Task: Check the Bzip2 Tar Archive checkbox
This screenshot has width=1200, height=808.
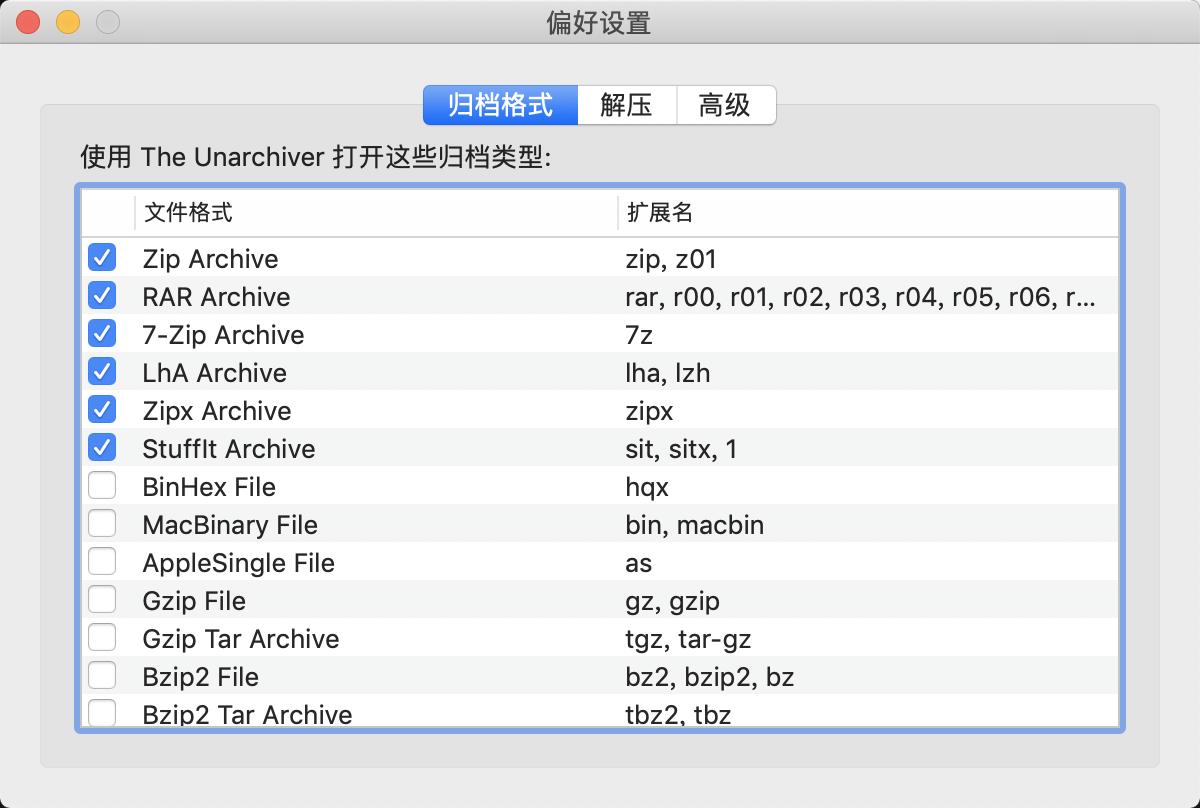Action: point(102,713)
